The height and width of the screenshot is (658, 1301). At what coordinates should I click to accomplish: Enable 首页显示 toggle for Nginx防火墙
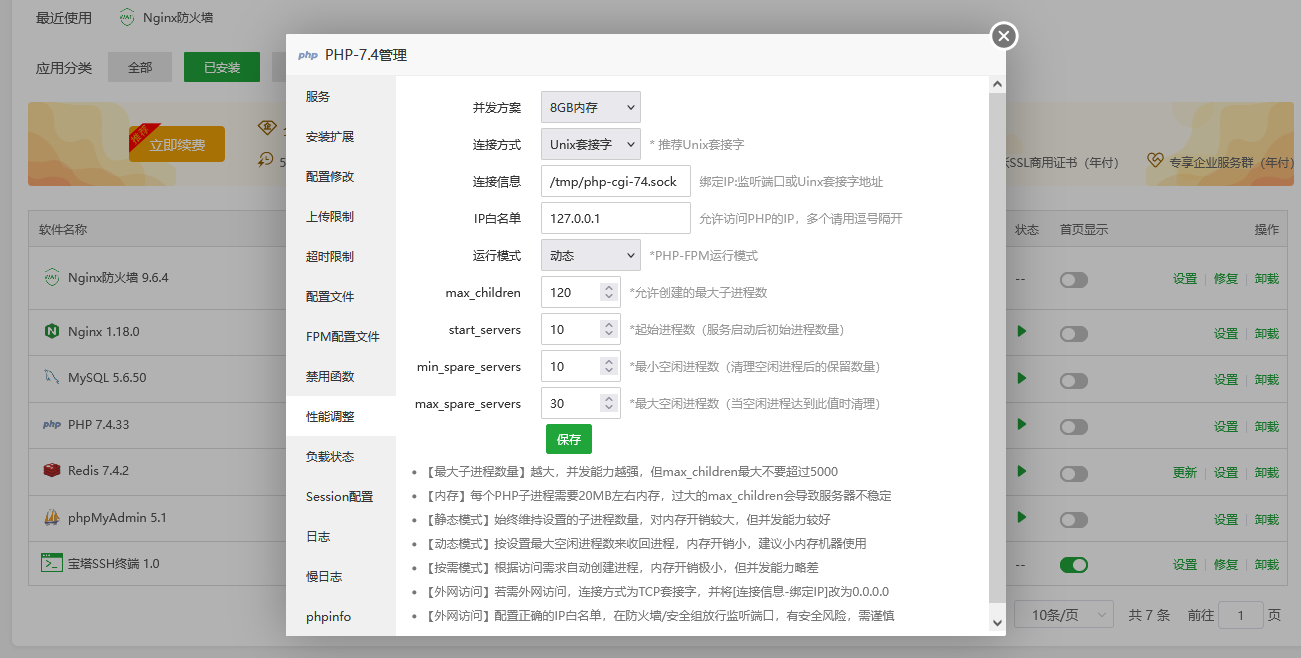[1073, 280]
